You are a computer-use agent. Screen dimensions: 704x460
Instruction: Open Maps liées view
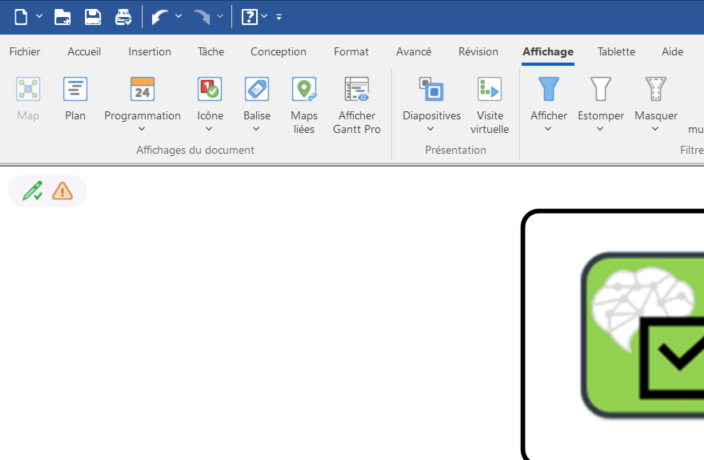point(304,91)
